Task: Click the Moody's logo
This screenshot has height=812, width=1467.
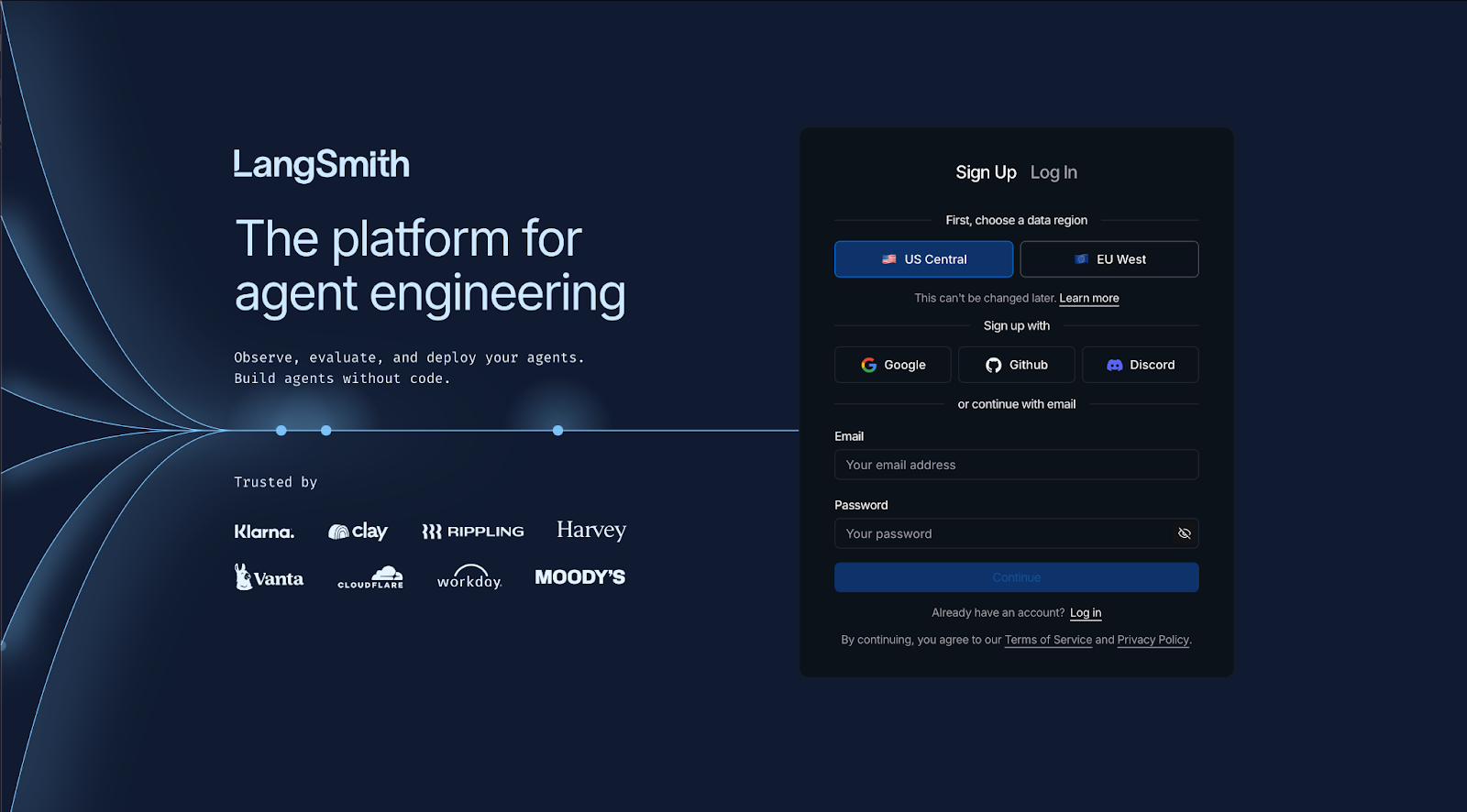Action: (x=579, y=577)
